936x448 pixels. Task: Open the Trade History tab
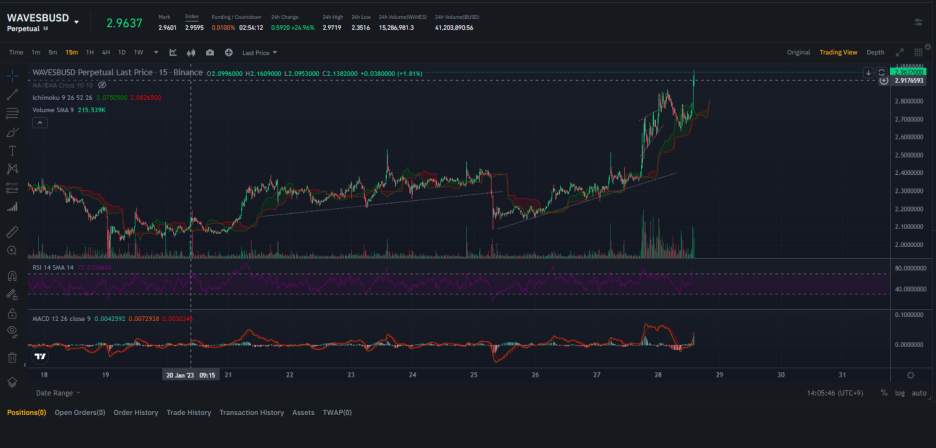tap(189, 413)
